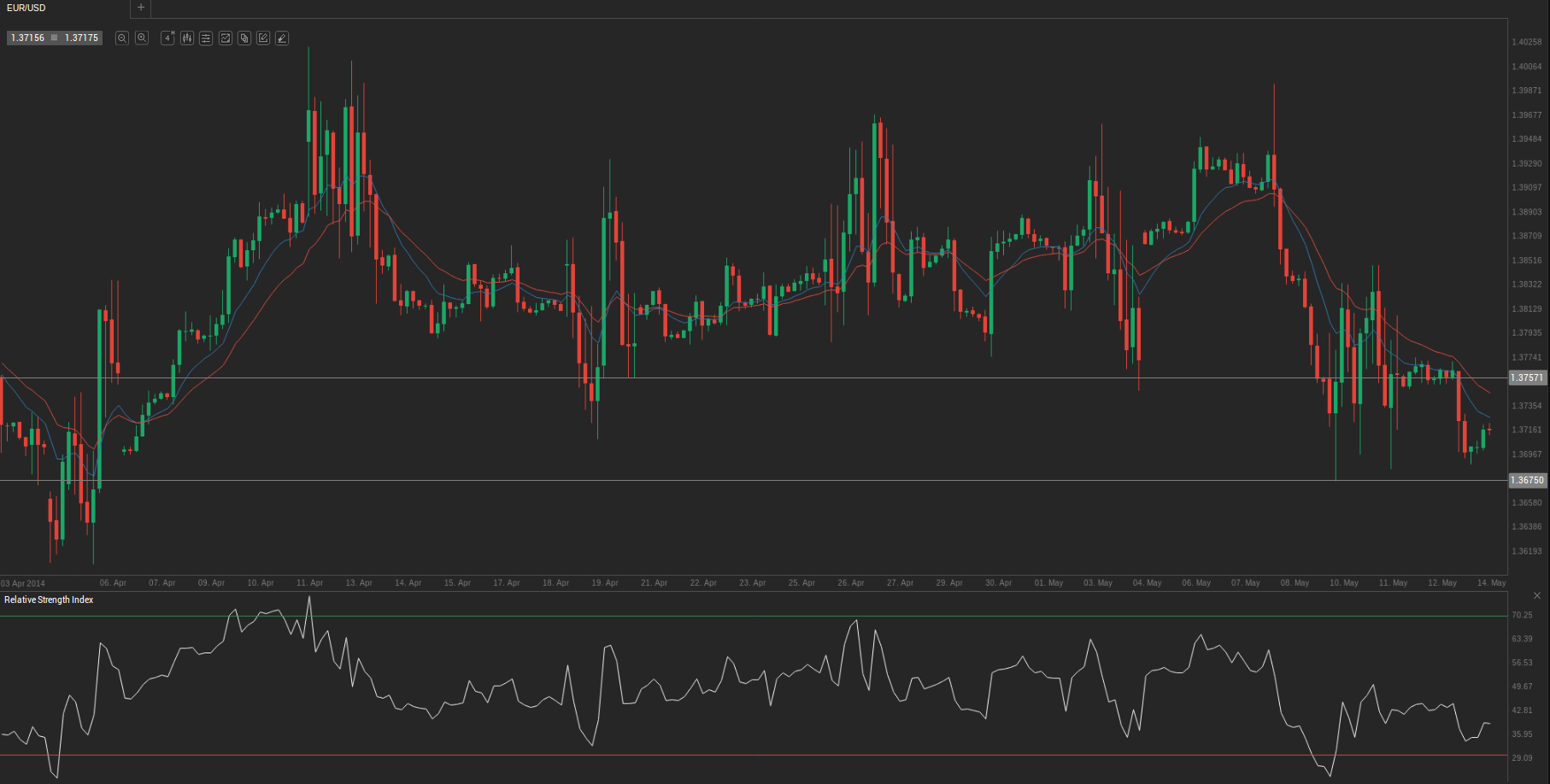Click the red RSI oversold level line

[769, 755]
